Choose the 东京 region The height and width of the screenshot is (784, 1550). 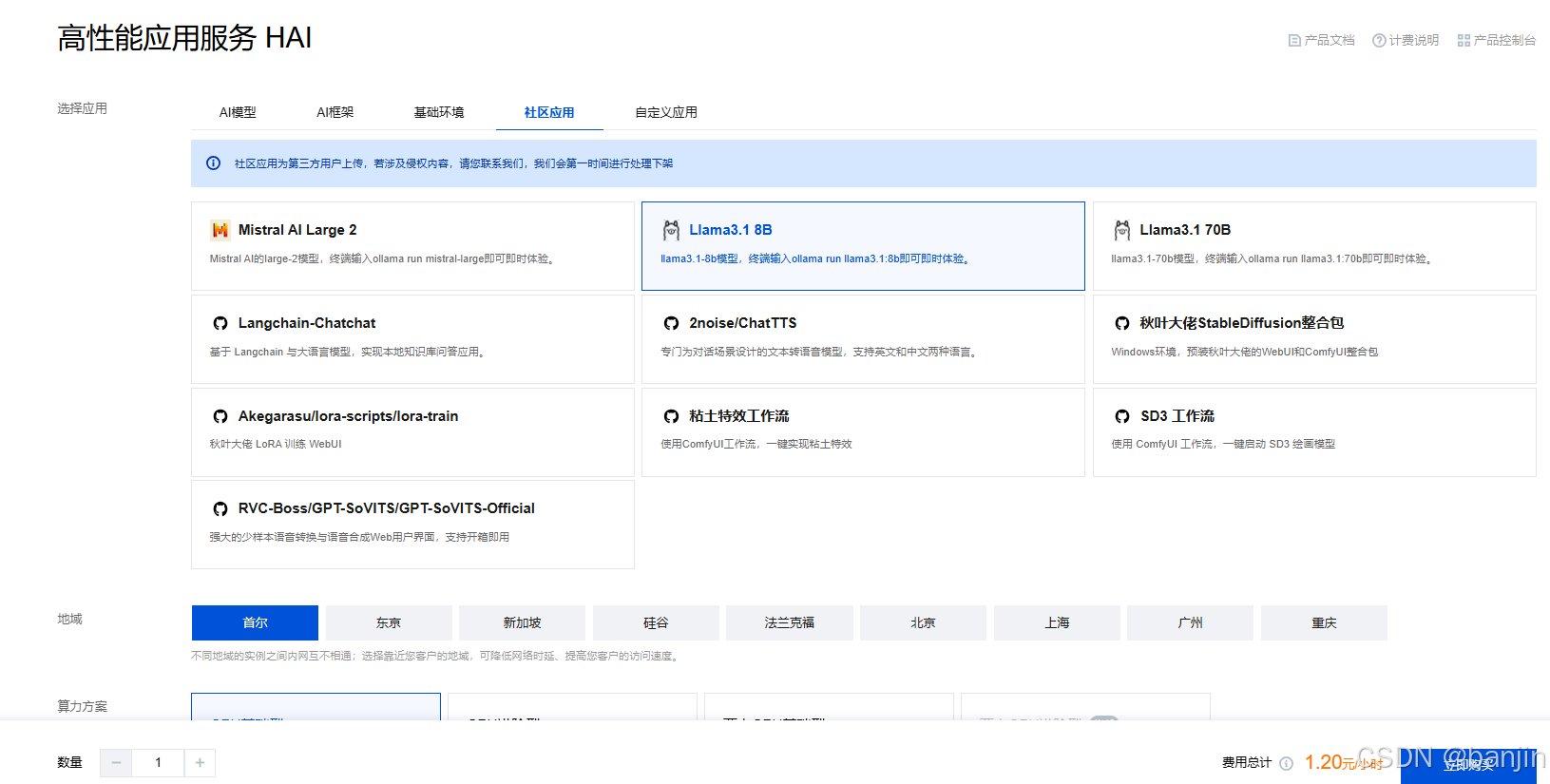coord(389,622)
